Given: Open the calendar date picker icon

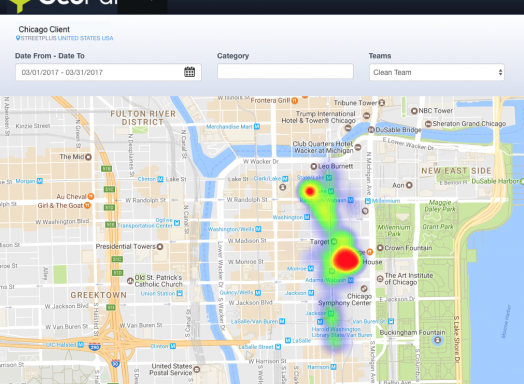Looking at the screenshot, I should pos(189,72).
